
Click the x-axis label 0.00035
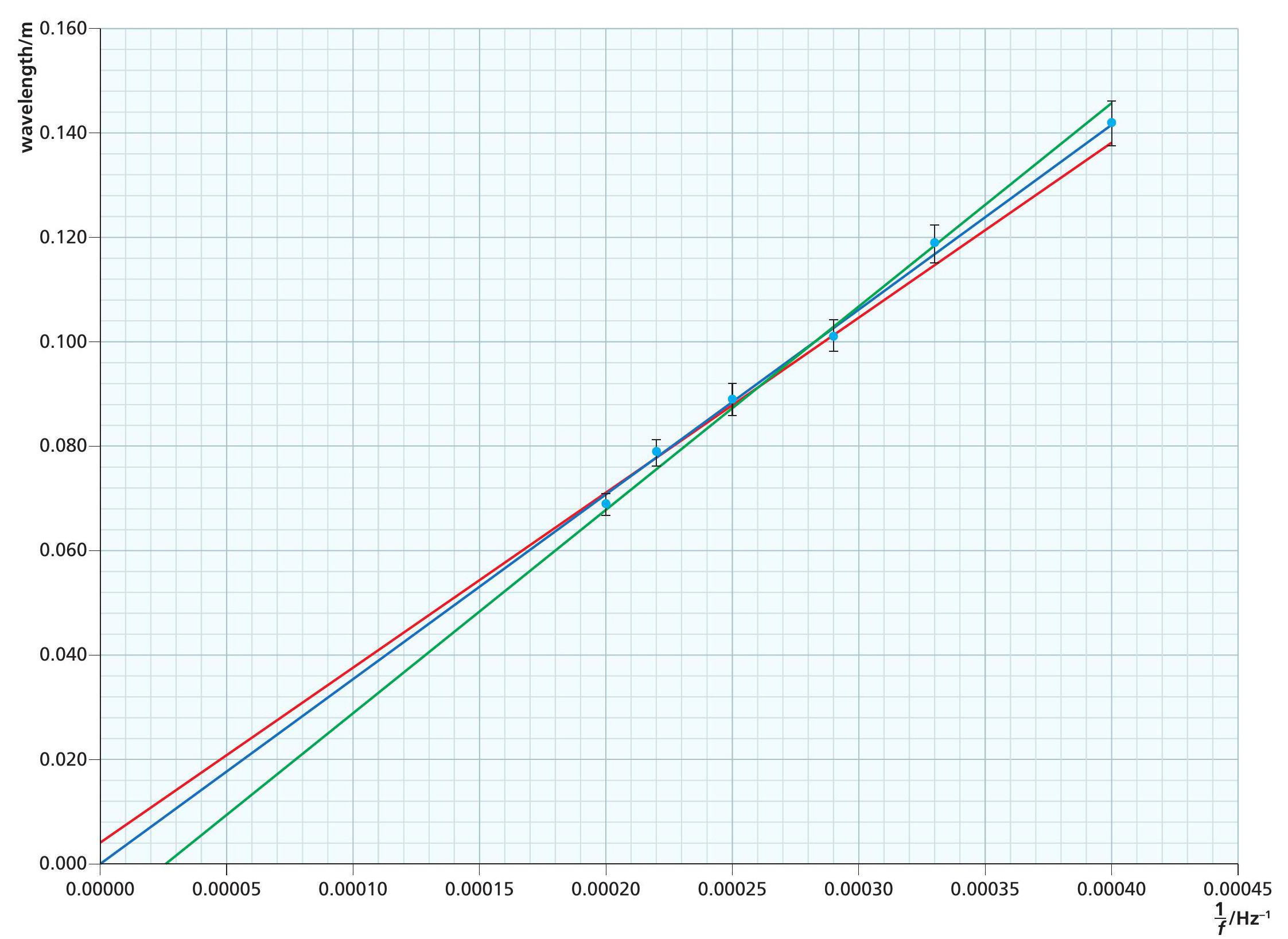point(985,890)
